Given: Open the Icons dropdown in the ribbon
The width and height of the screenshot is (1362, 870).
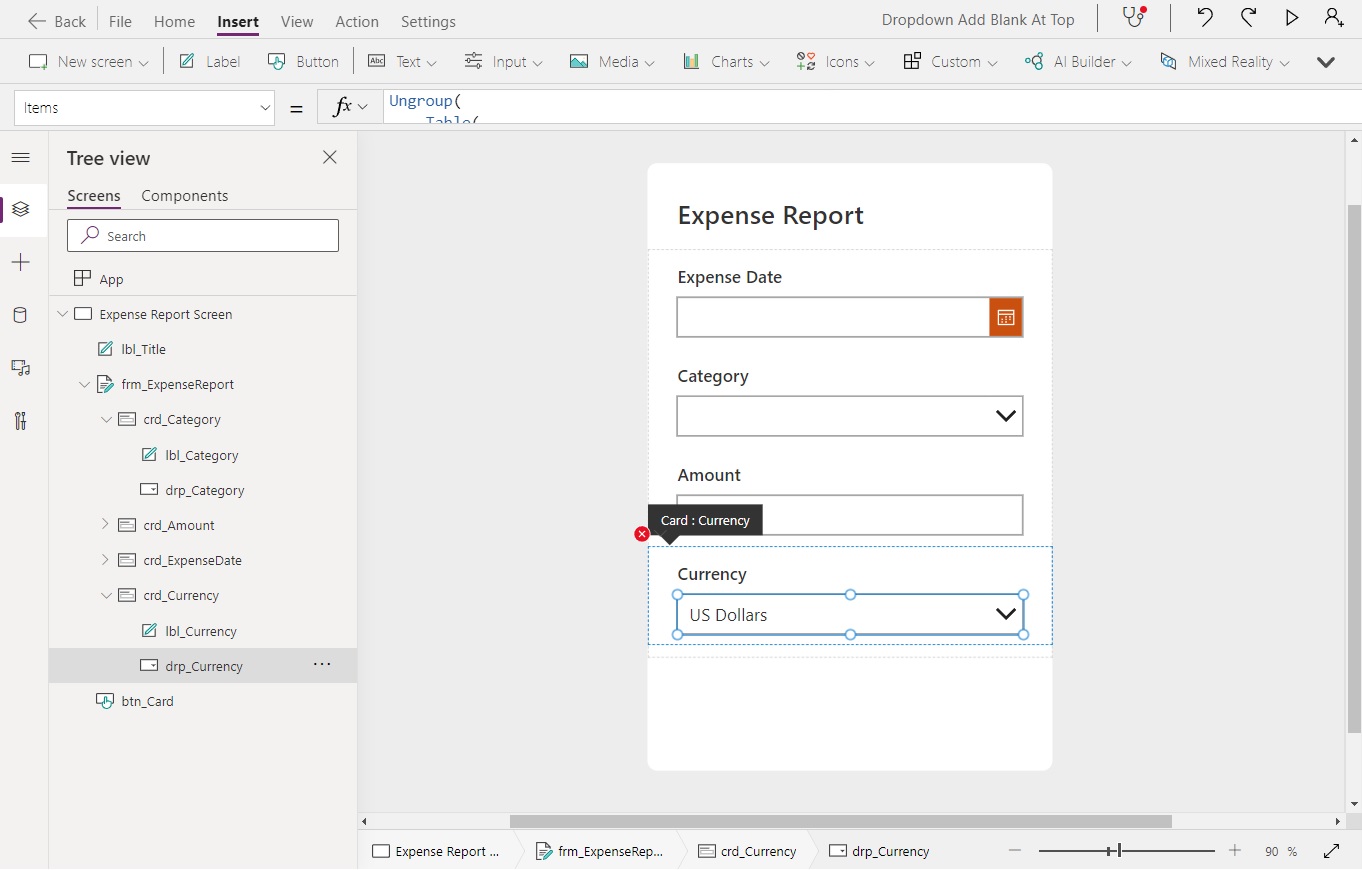Looking at the screenshot, I should tap(835, 61).
